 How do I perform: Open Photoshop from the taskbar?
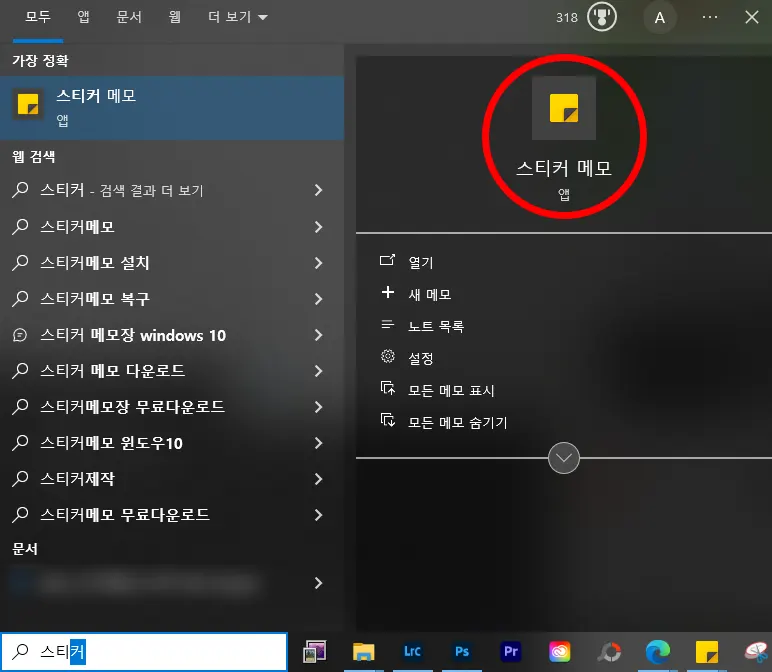pos(461,652)
